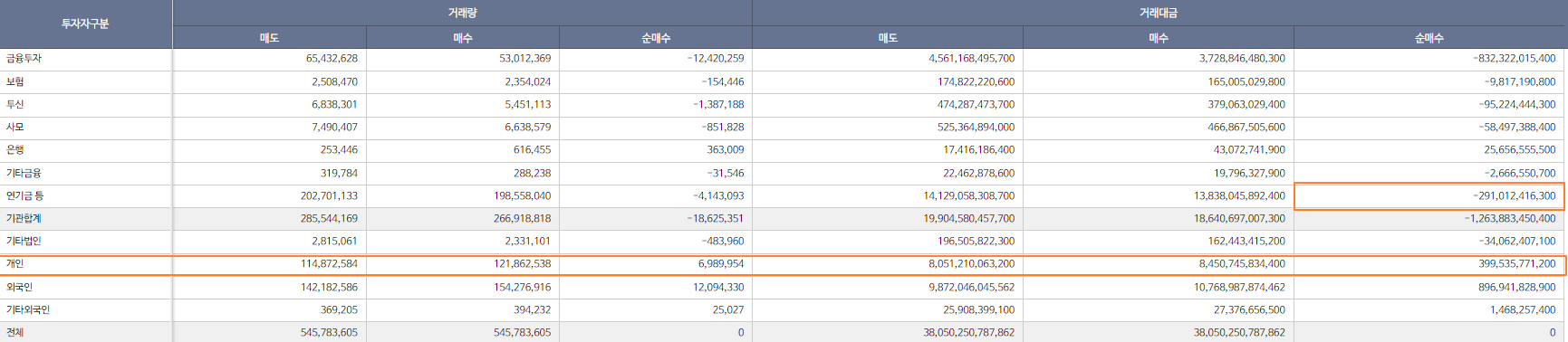Click the 기타금융 sell volume 319,784

(339, 173)
